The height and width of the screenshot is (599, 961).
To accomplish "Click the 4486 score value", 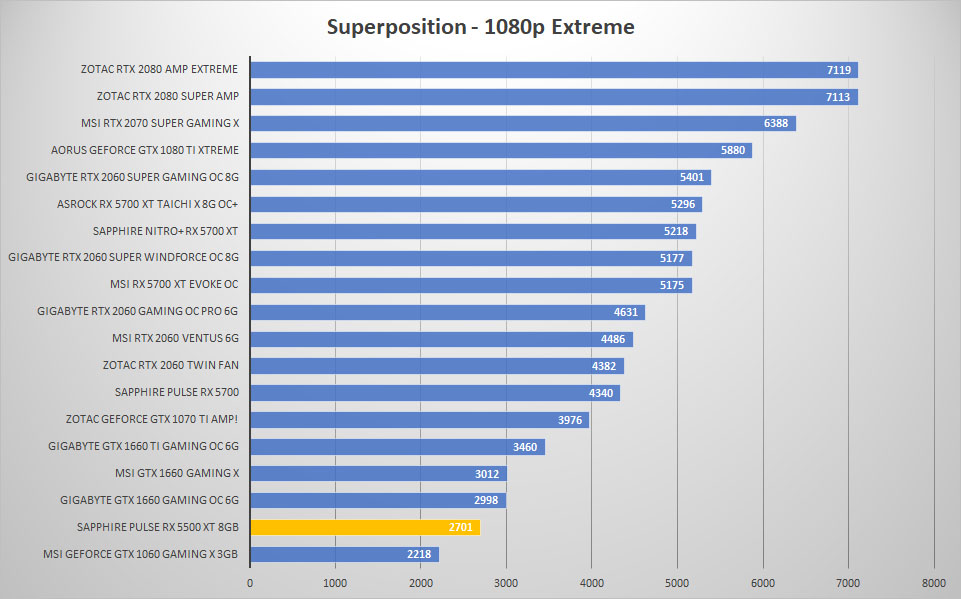I will [613, 339].
